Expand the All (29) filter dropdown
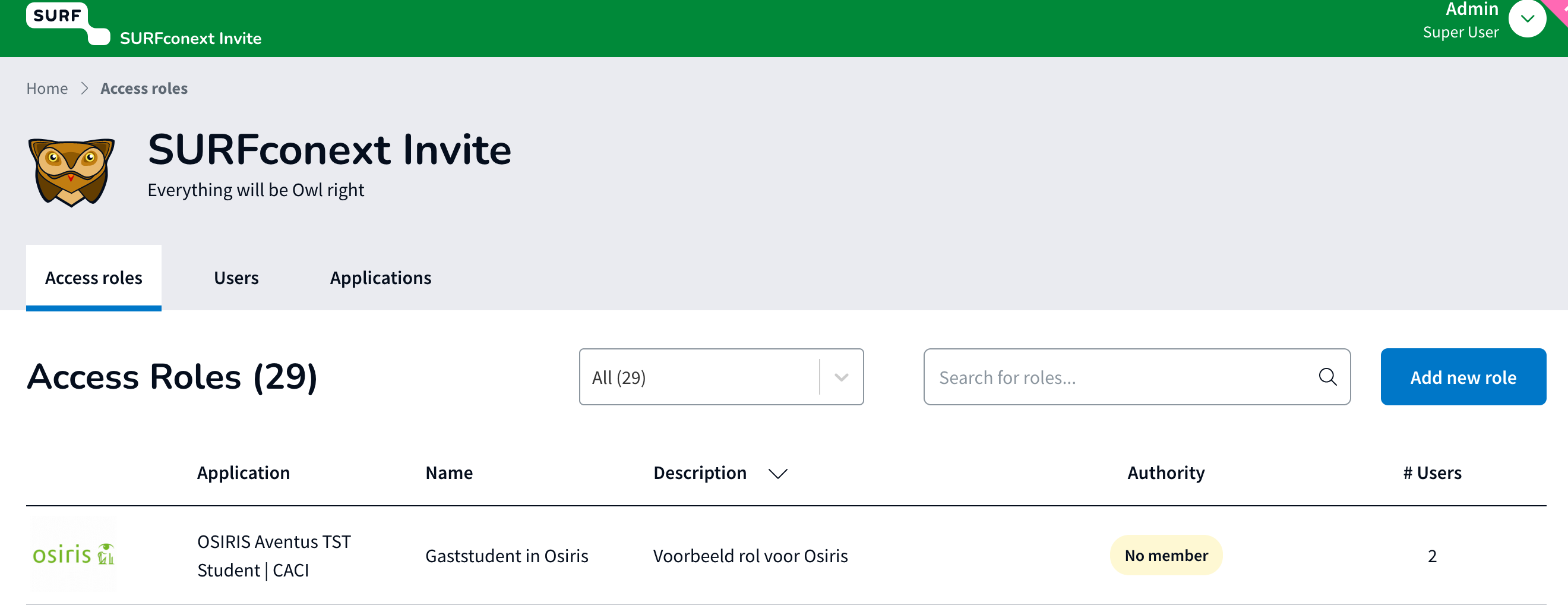The height and width of the screenshot is (605, 1568). tap(721, 377)
